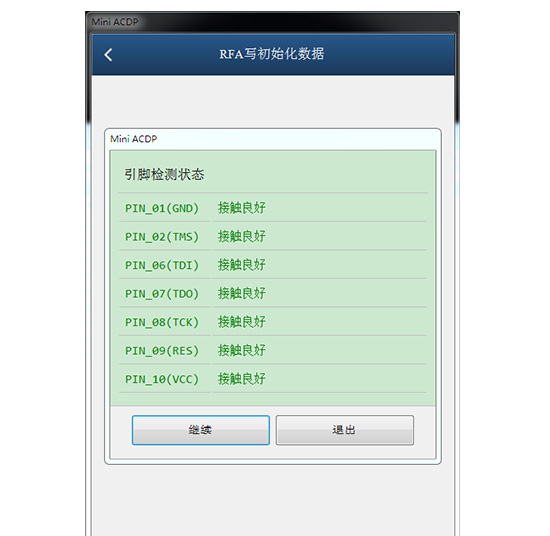Click the 退出 (Exit) button
The width and height of the screenshot is (550, 536).
(x=345, y=430)
